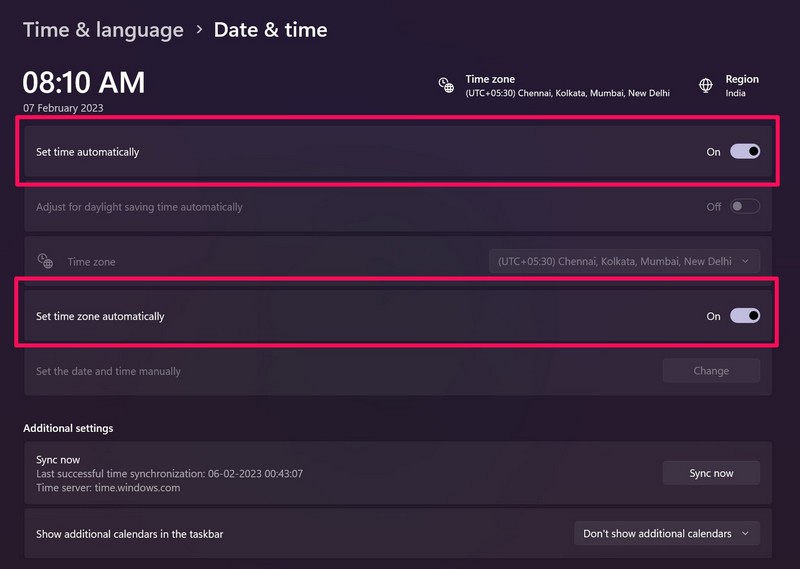Click the 07 February 2023 date text
This screenshot has width=800, height=569.
(x=63, y=108)
